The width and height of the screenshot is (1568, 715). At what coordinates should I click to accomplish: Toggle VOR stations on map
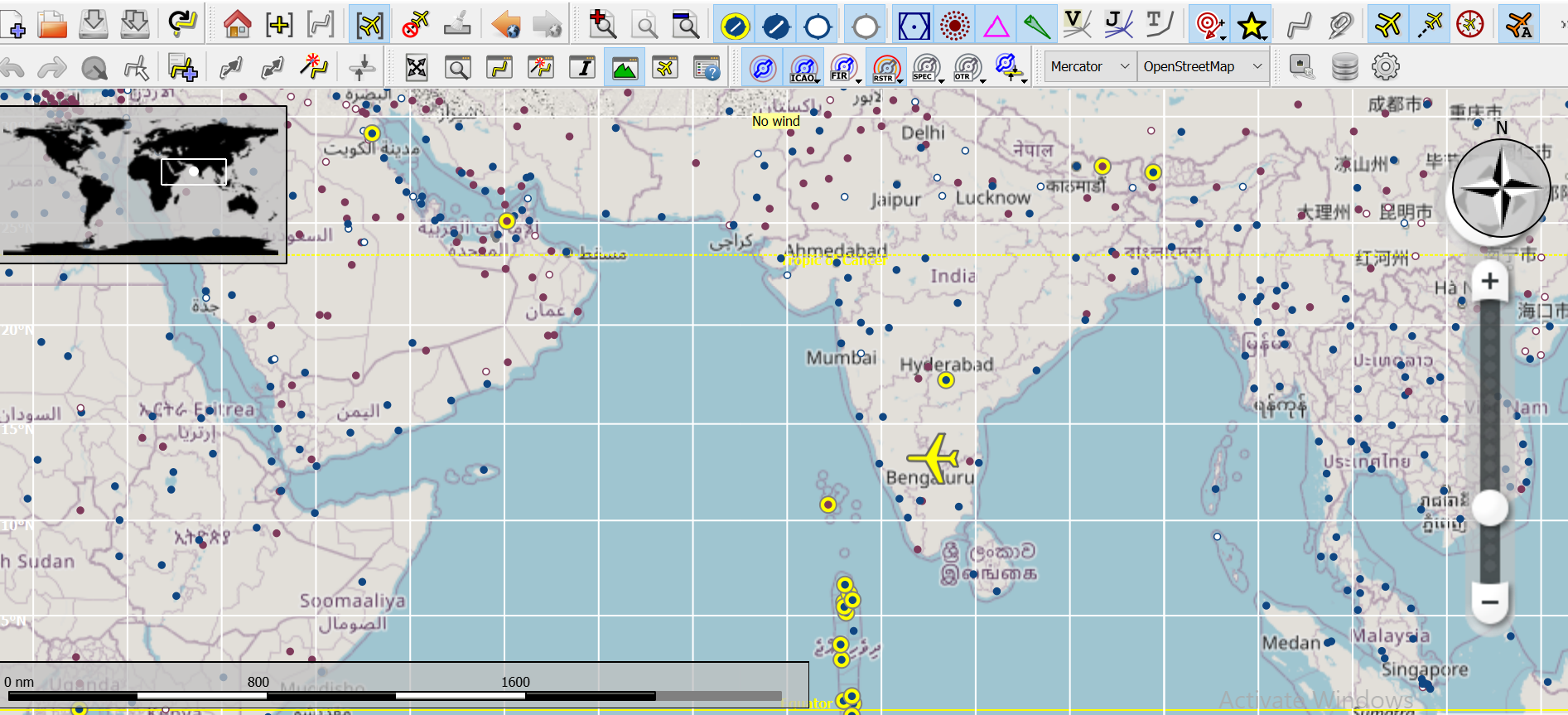click(x=914, y=26)
